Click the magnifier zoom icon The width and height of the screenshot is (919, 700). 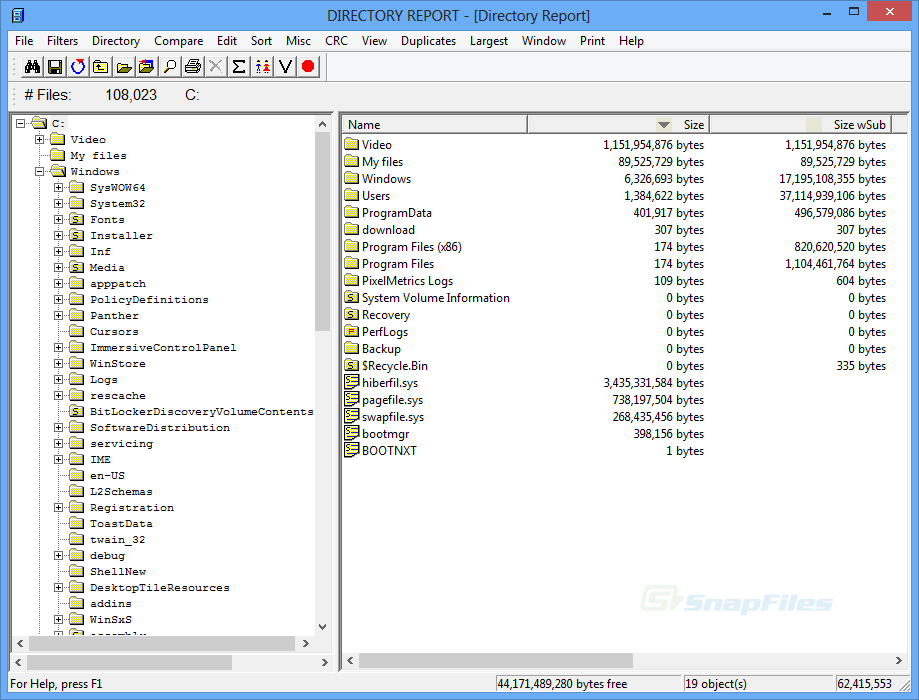pos(171,67)
